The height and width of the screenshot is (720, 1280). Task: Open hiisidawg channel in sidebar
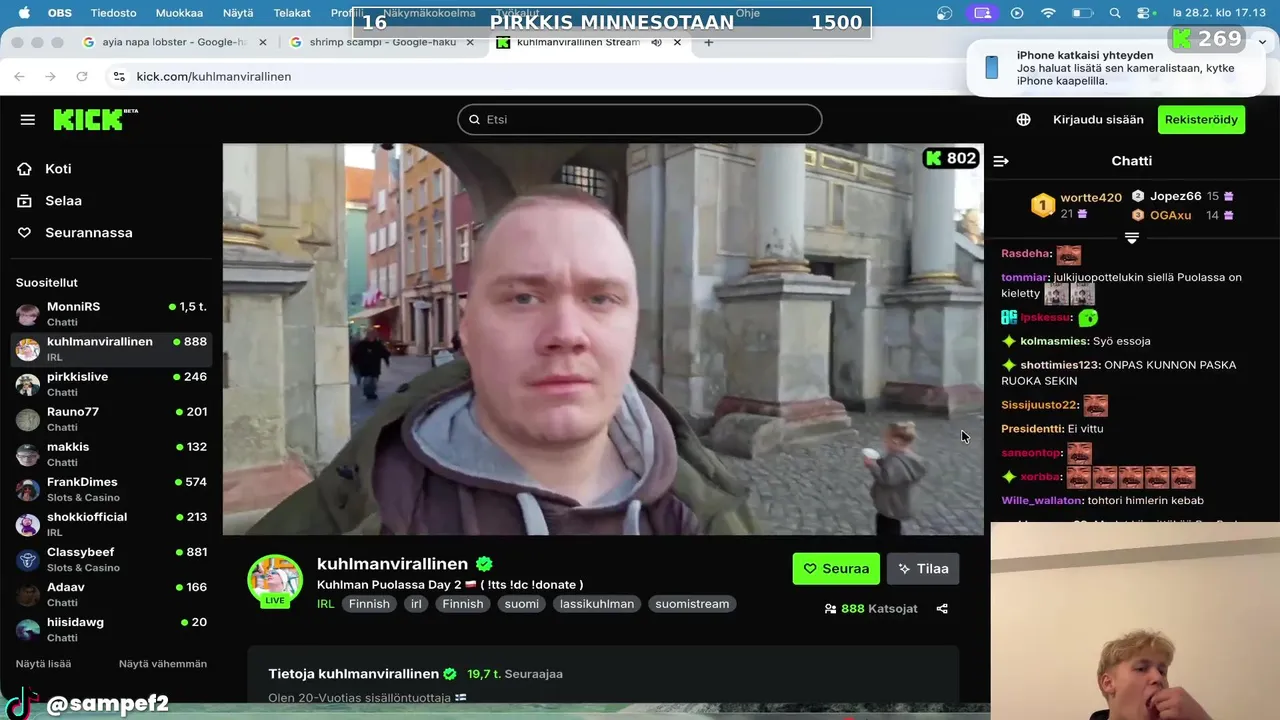tap(111, 629)
